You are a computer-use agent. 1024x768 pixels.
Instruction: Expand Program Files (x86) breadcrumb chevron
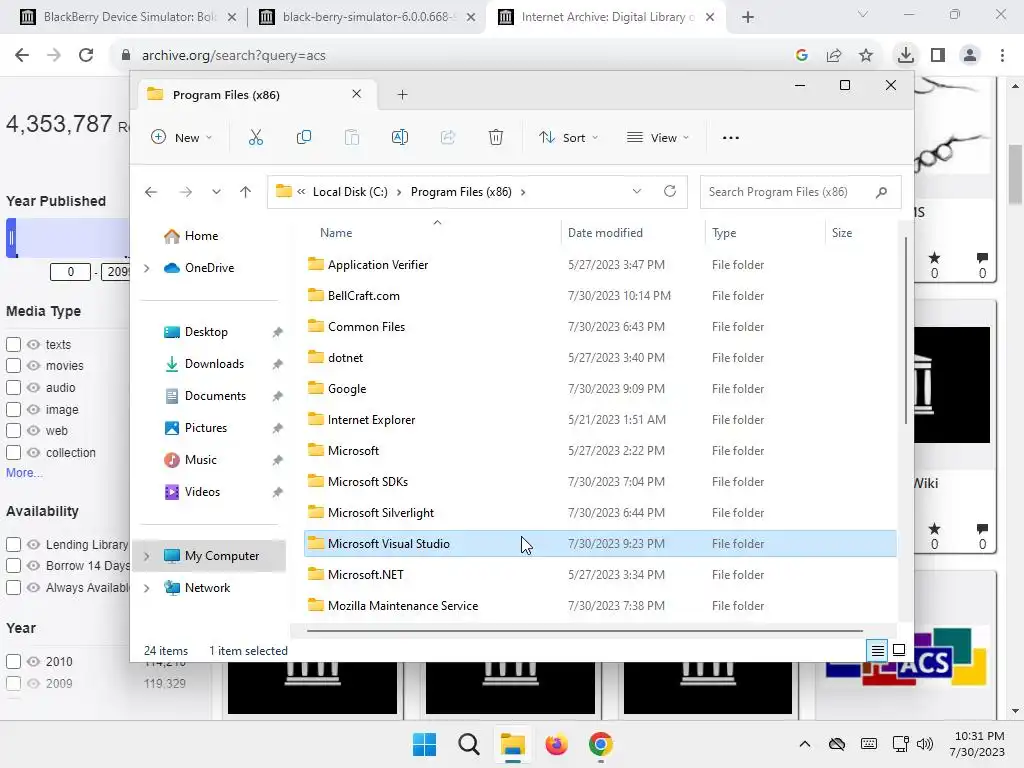pos(523,192)
